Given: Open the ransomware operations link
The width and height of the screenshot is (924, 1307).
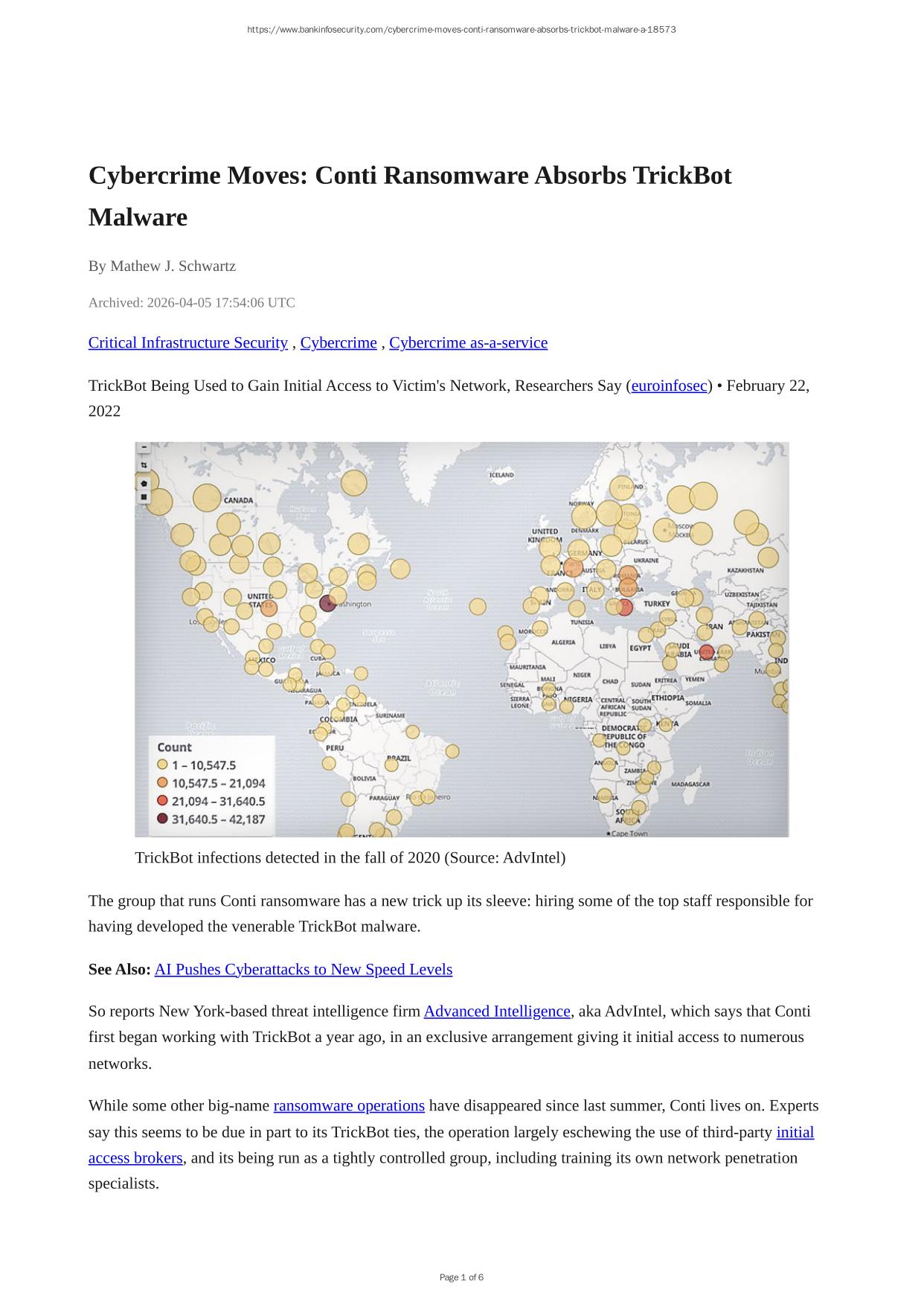Looking at the screenshot, I should 349,1105.
